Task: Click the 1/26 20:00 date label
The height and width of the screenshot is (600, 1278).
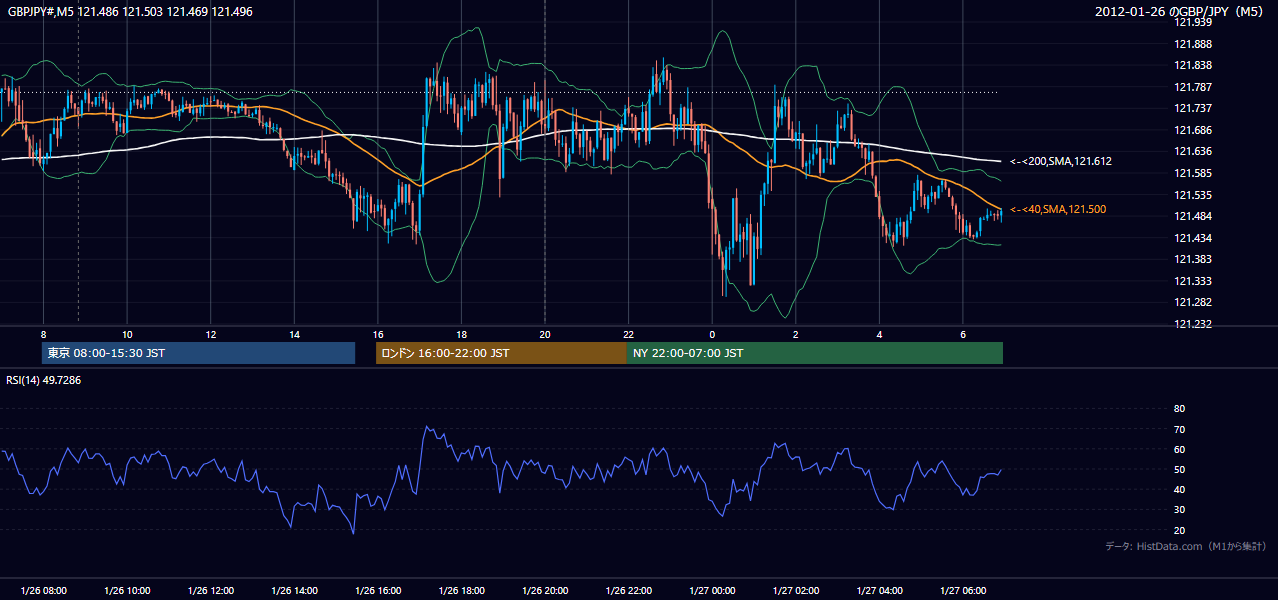Action: tap(545, 591)
